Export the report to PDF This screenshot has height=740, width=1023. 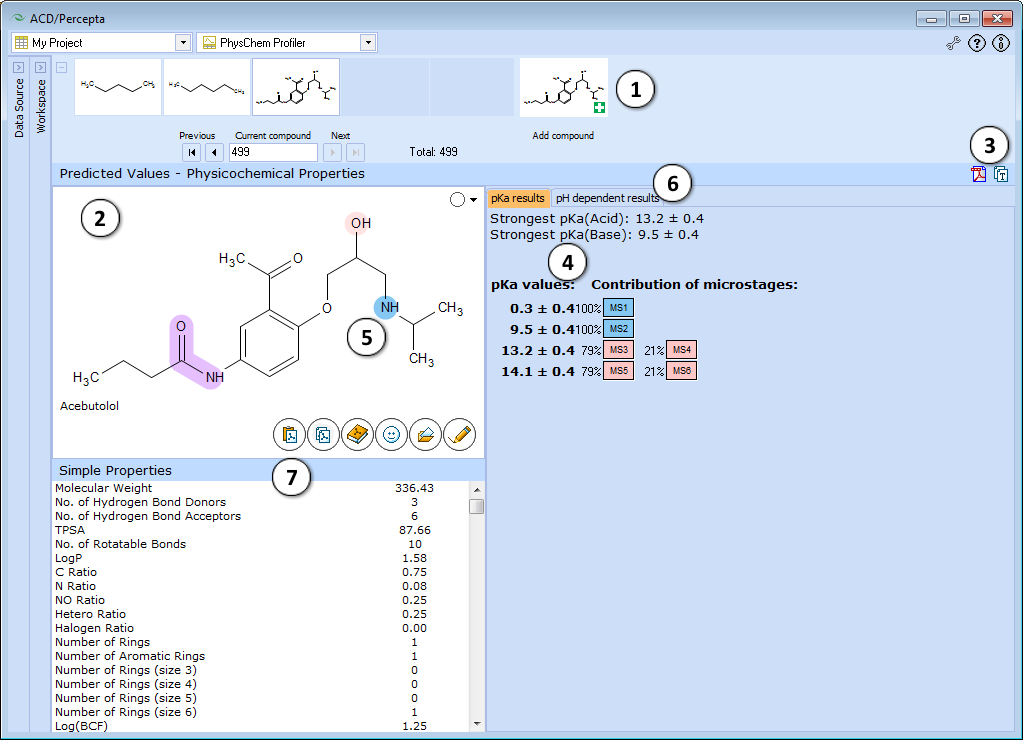pos(979,174)
